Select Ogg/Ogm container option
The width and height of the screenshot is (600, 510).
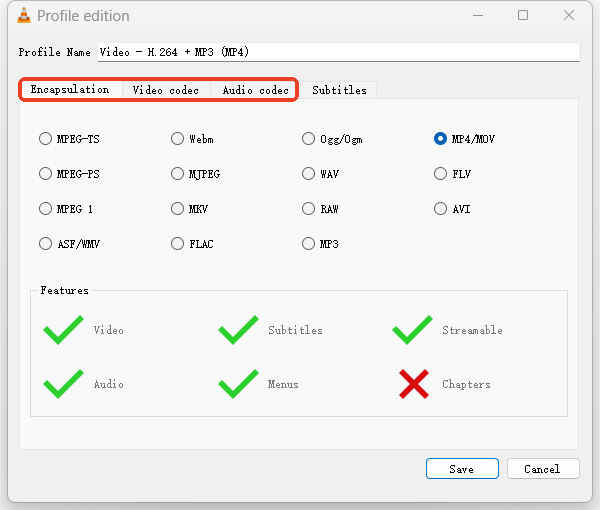pyautogui.click(x=309, y=139)
